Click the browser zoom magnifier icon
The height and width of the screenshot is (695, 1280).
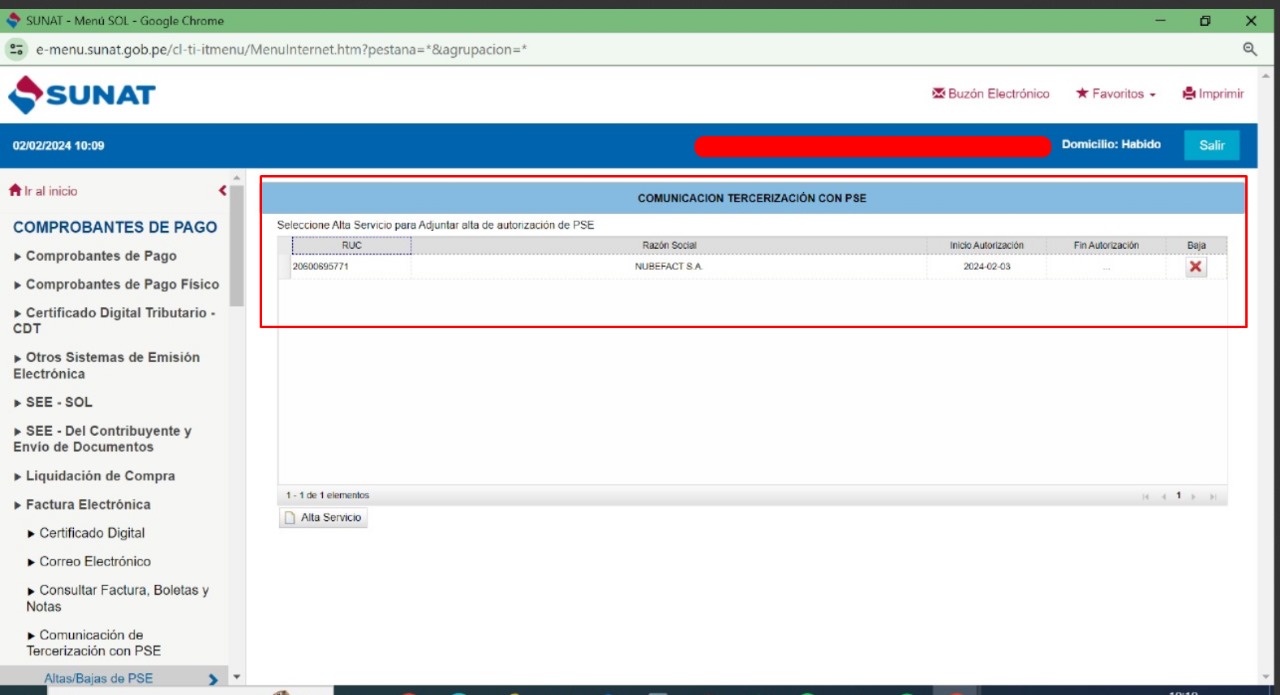pos(1249,49)
